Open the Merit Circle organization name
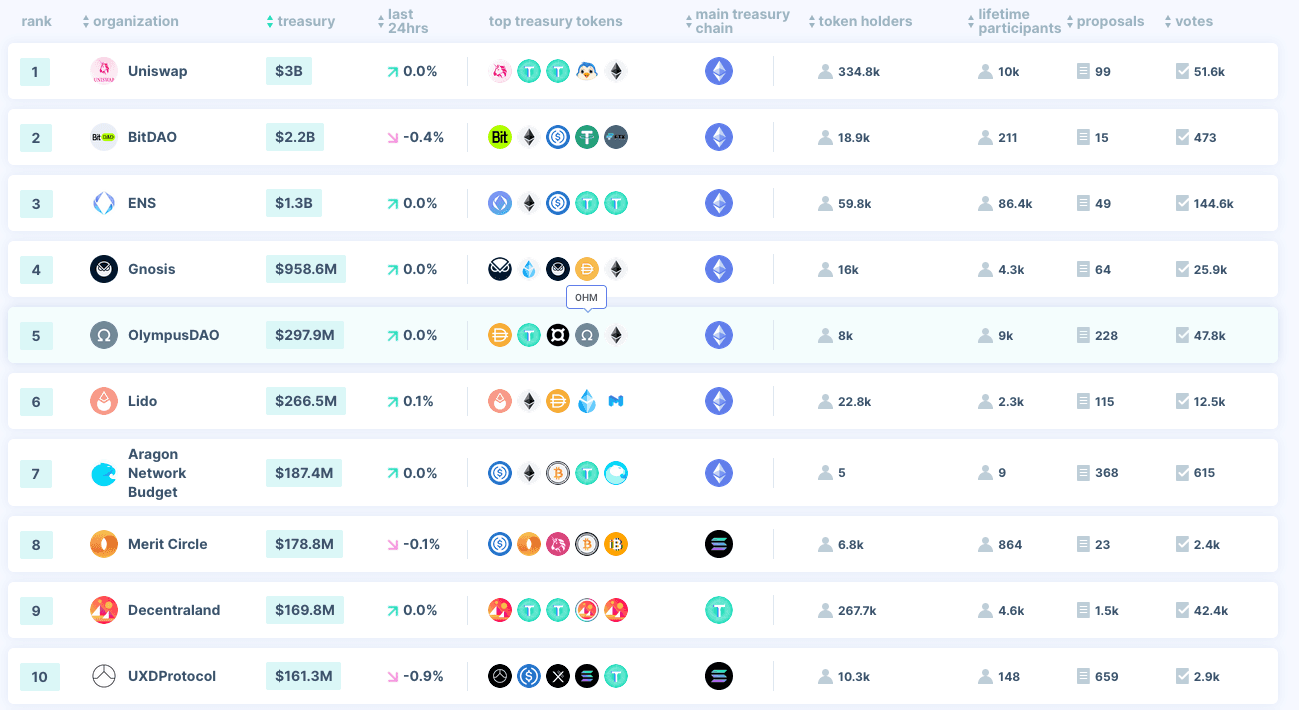 tap(167, 544)
